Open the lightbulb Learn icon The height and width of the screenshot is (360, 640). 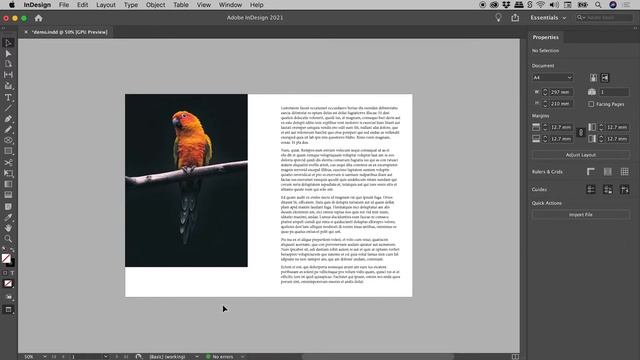[x=498, y=18]
